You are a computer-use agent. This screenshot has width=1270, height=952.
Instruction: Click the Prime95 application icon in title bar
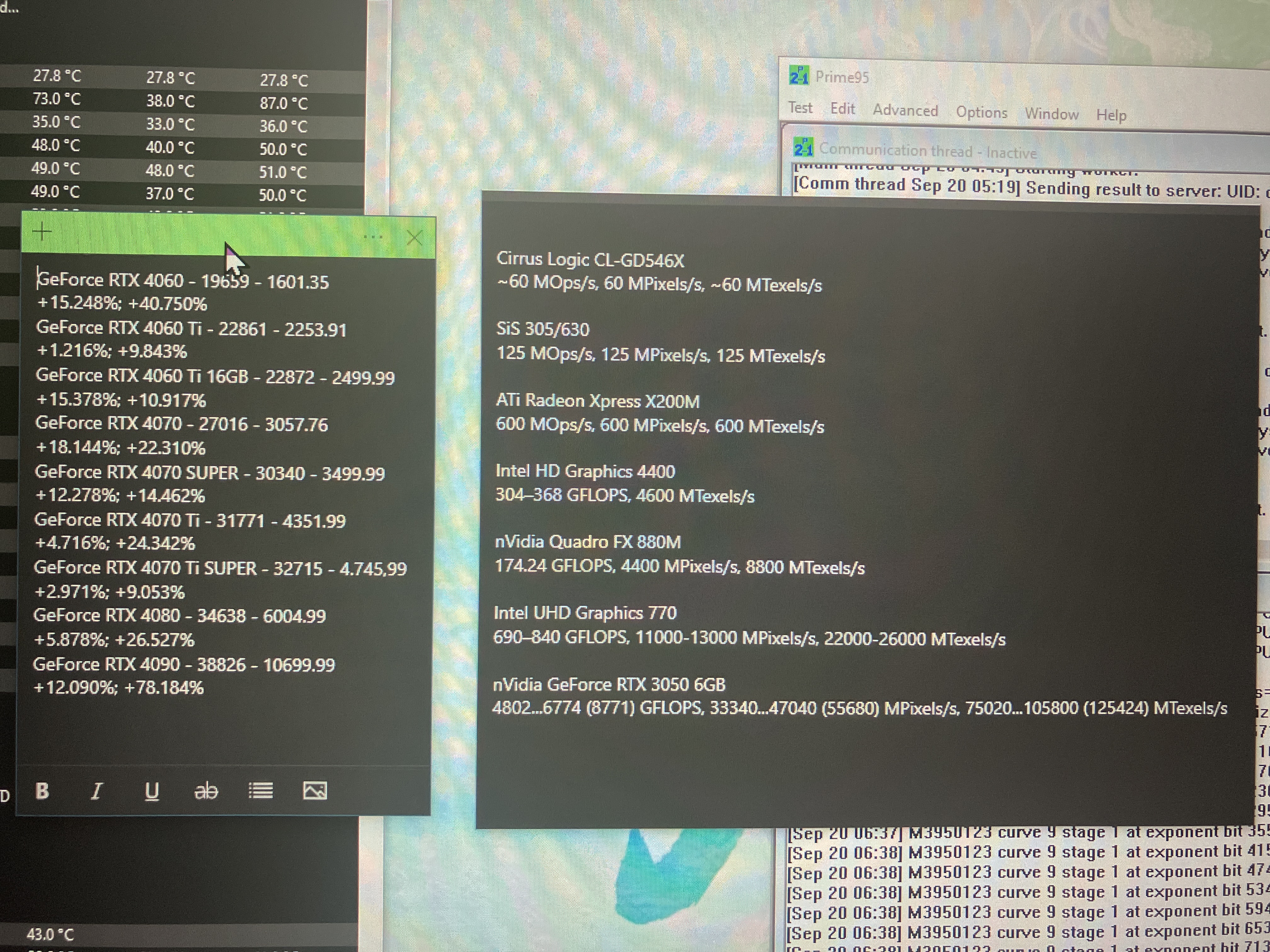[798, 75]
